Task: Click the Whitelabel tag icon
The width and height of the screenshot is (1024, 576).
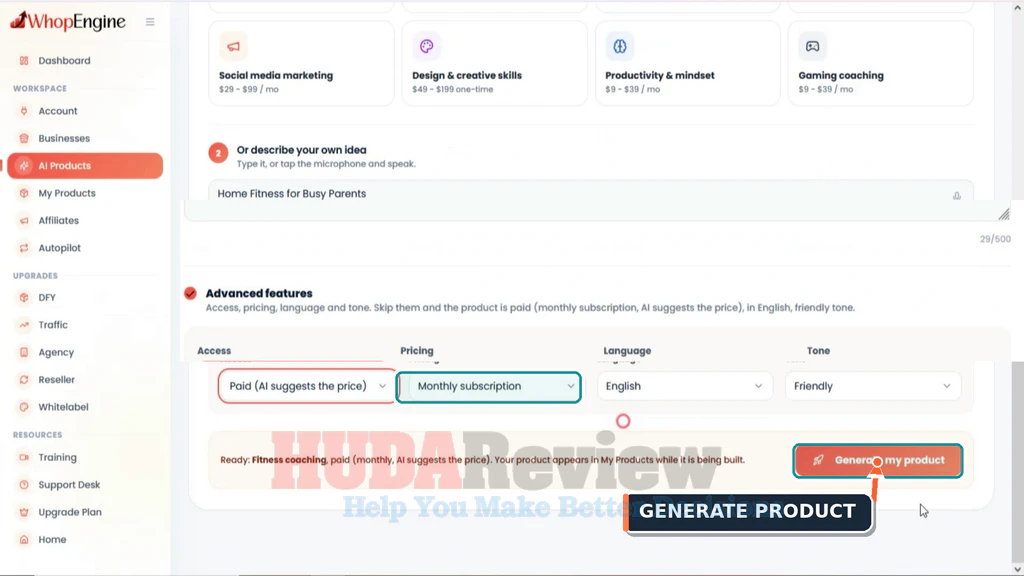Action: (x=24, y=408)
